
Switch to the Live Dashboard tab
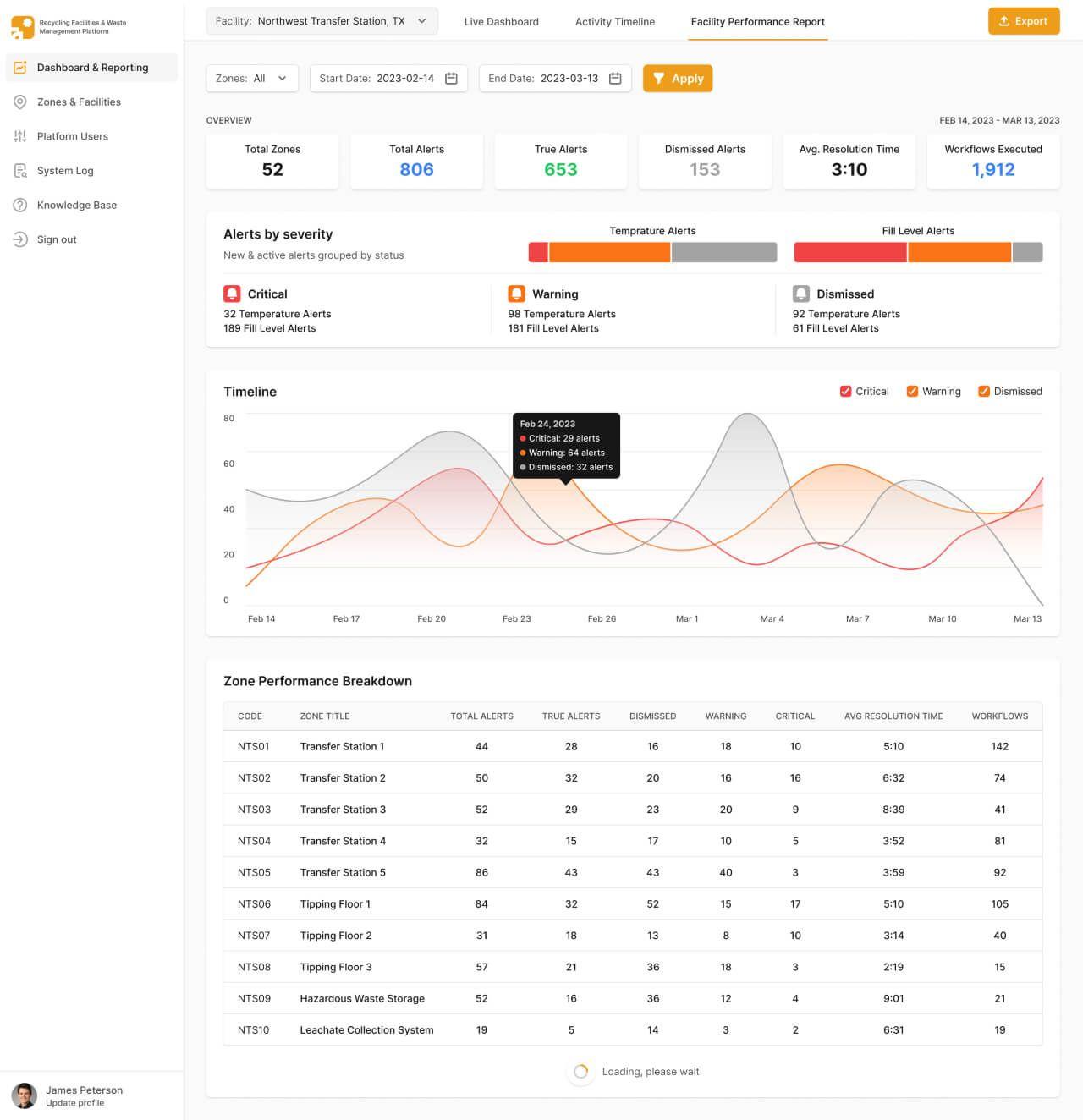tap(501, 22)
